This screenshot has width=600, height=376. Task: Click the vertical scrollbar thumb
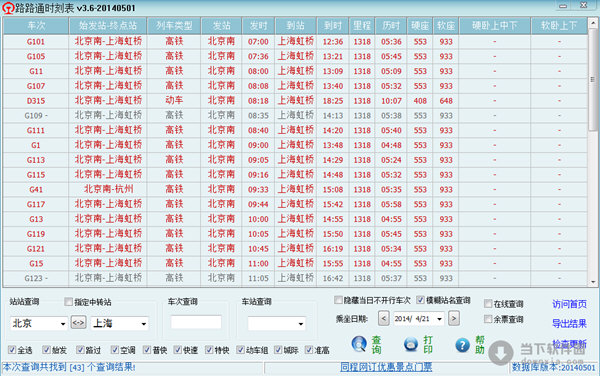click(x=593, y=79)
